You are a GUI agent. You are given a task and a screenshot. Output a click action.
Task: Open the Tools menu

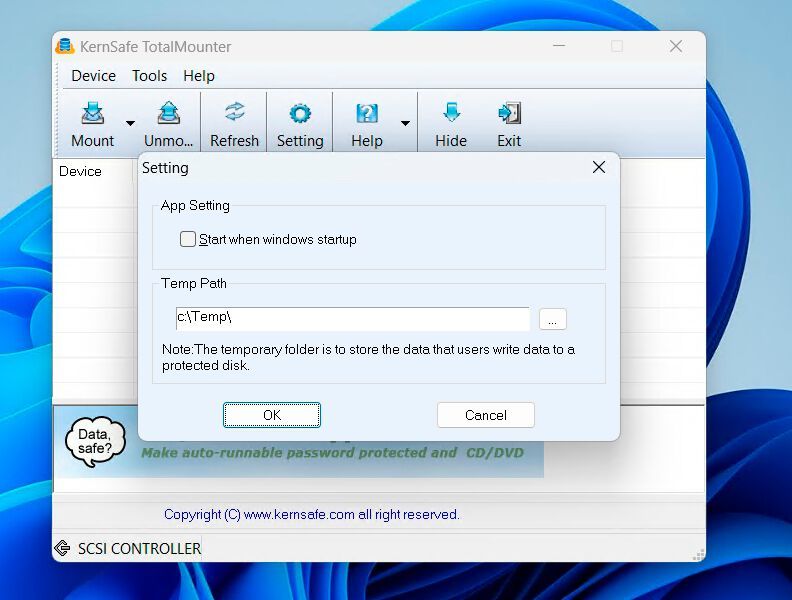[x=150, y=76]
